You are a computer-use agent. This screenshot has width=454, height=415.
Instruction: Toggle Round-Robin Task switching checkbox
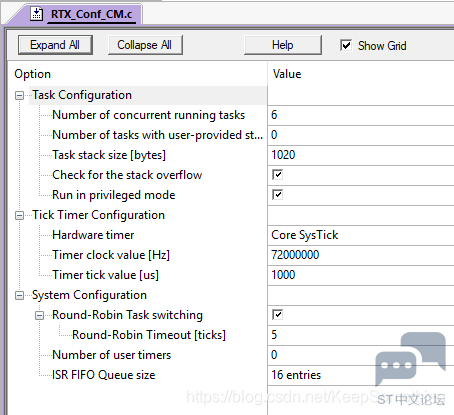277,315
